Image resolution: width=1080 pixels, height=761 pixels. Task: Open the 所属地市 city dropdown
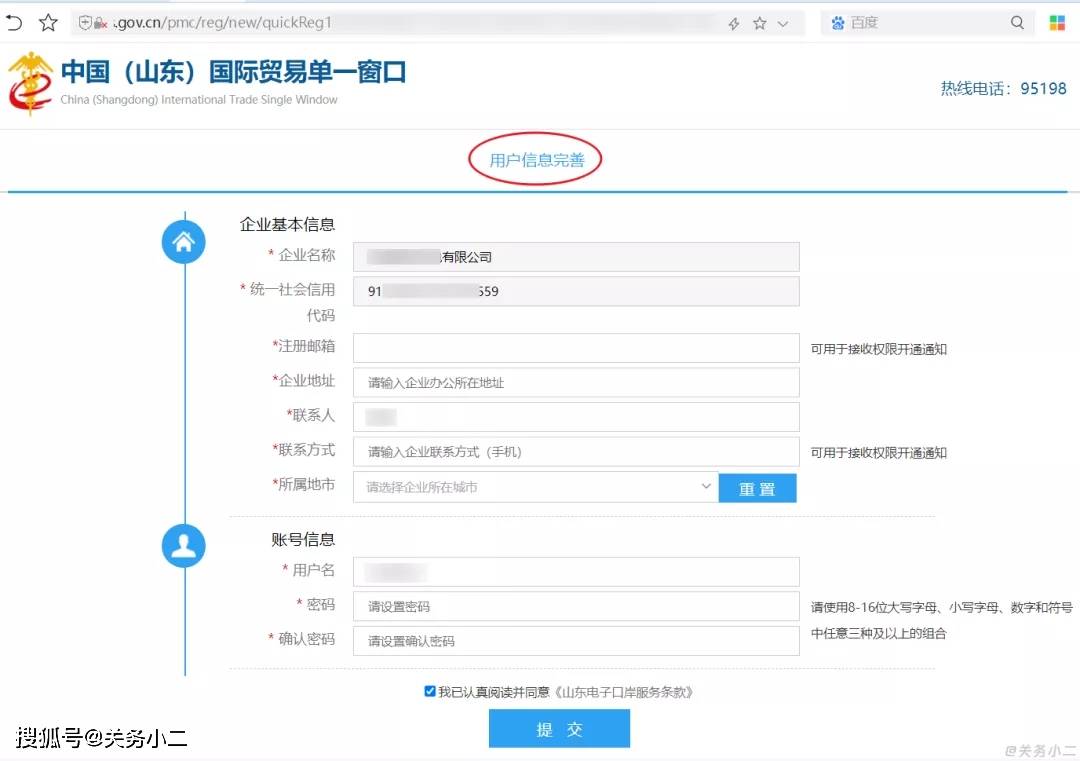coord(534,487)
